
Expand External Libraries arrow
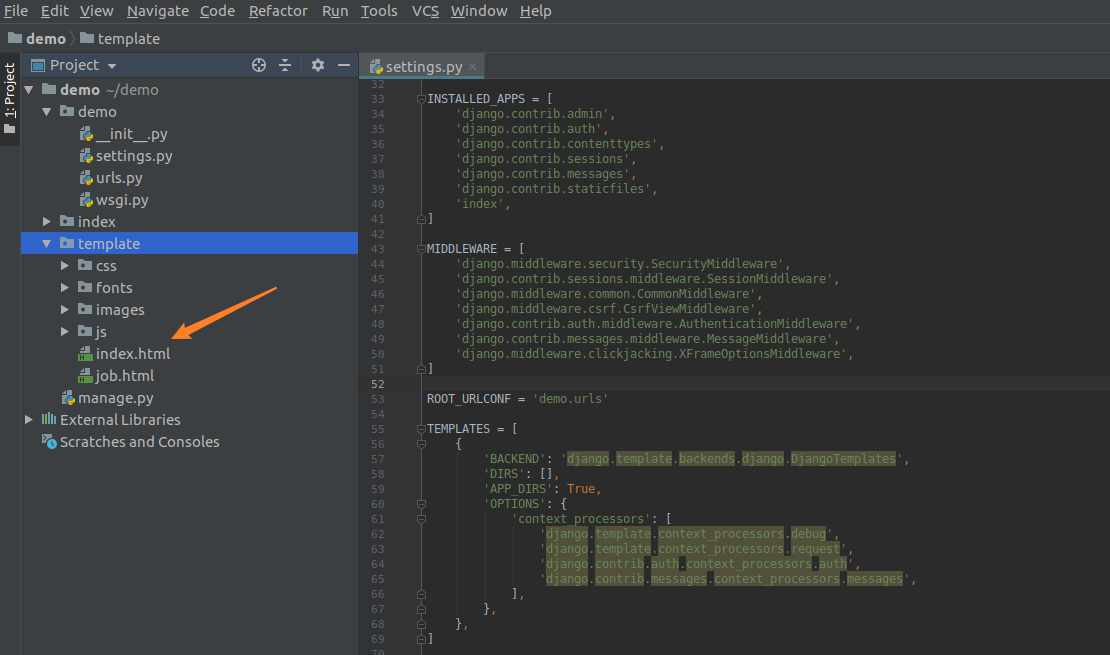coord(29,419)
